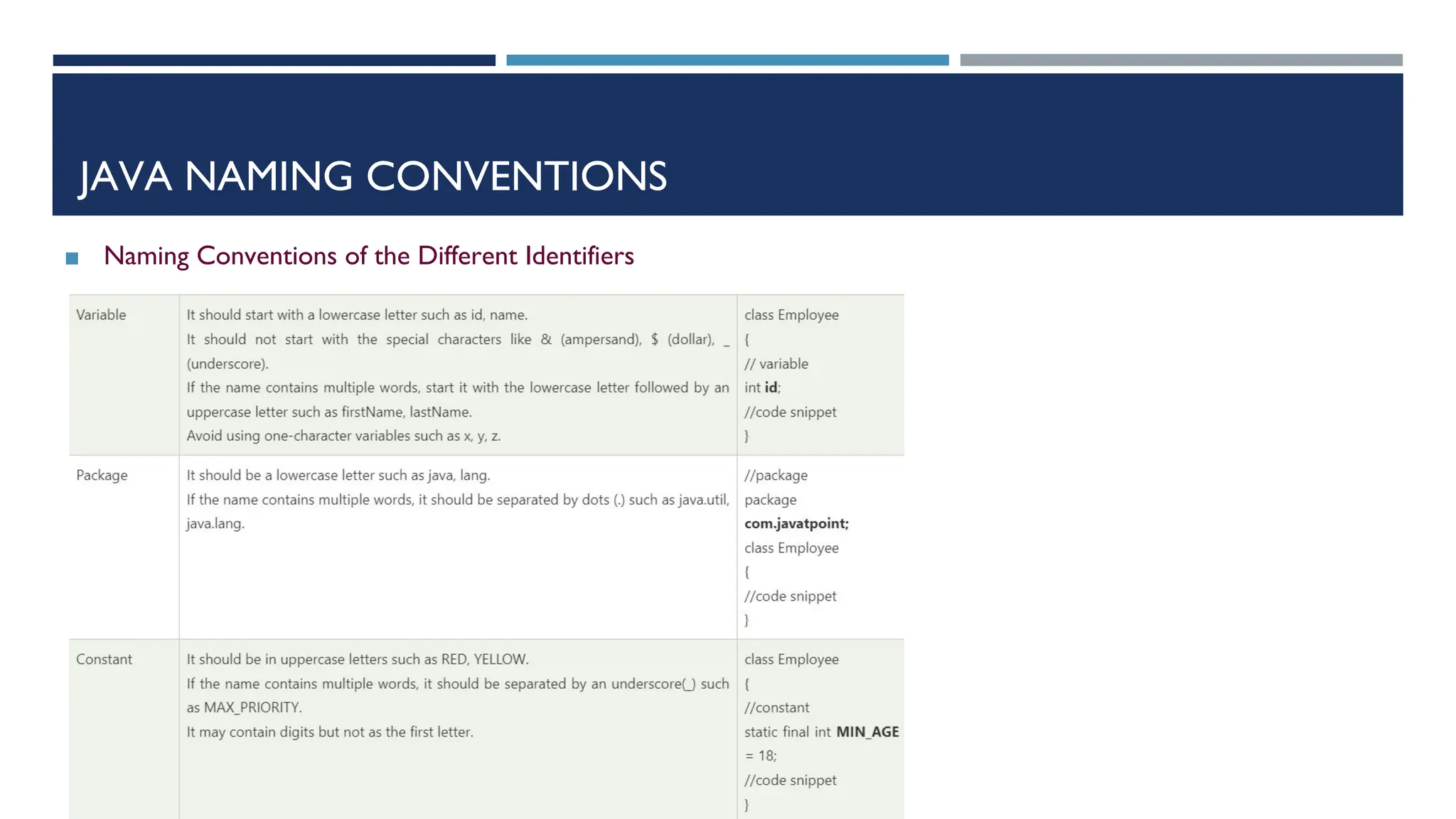Click '//constant' comment line
The width and height of the screenshot is (1456, 819).
point(776,707)
